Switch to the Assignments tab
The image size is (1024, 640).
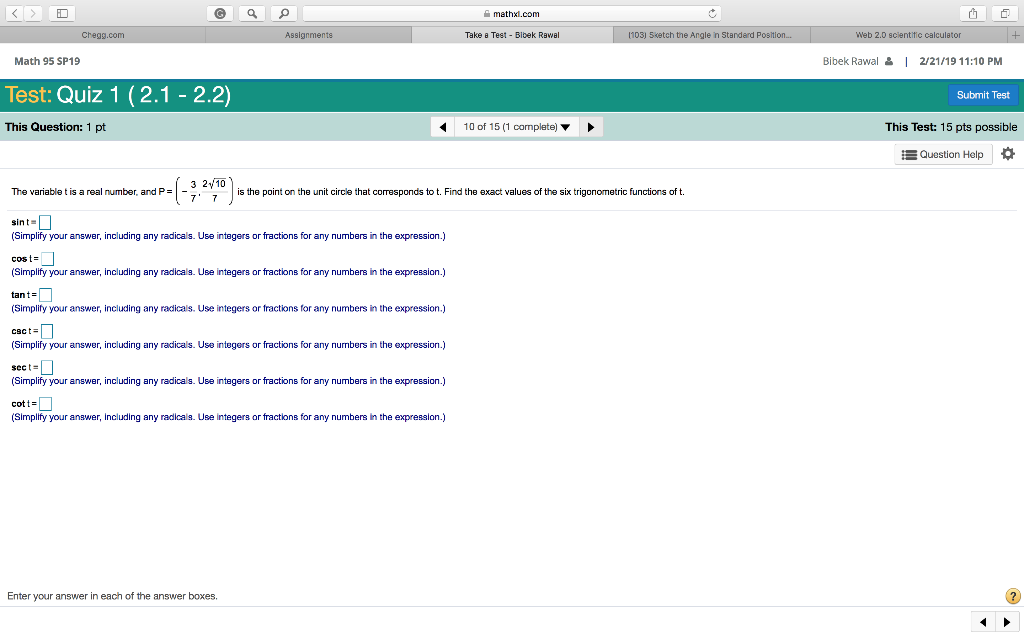click(308, 35)
